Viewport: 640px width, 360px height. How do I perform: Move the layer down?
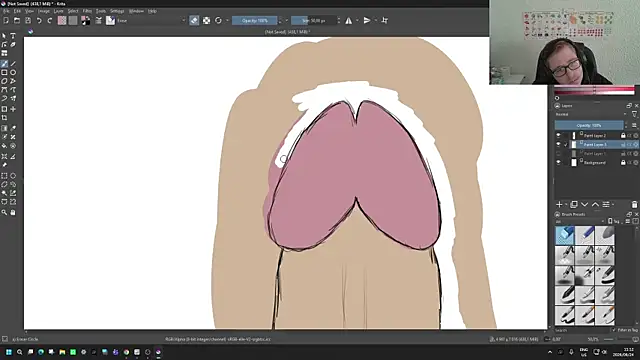[x=584, y=204]
